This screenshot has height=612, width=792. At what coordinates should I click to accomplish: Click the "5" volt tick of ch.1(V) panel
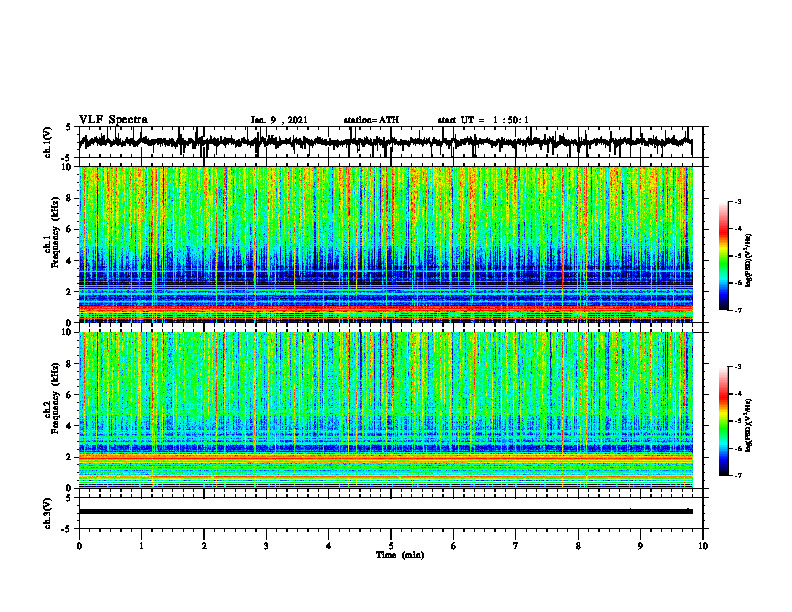68,127
